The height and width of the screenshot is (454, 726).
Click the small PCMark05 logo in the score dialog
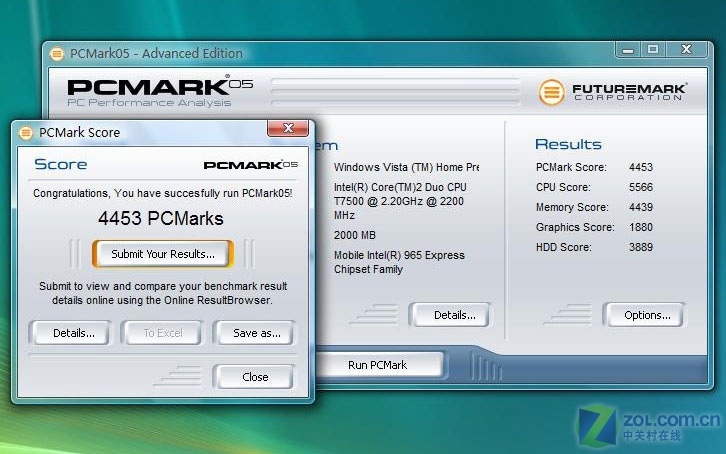pos(250,165)
